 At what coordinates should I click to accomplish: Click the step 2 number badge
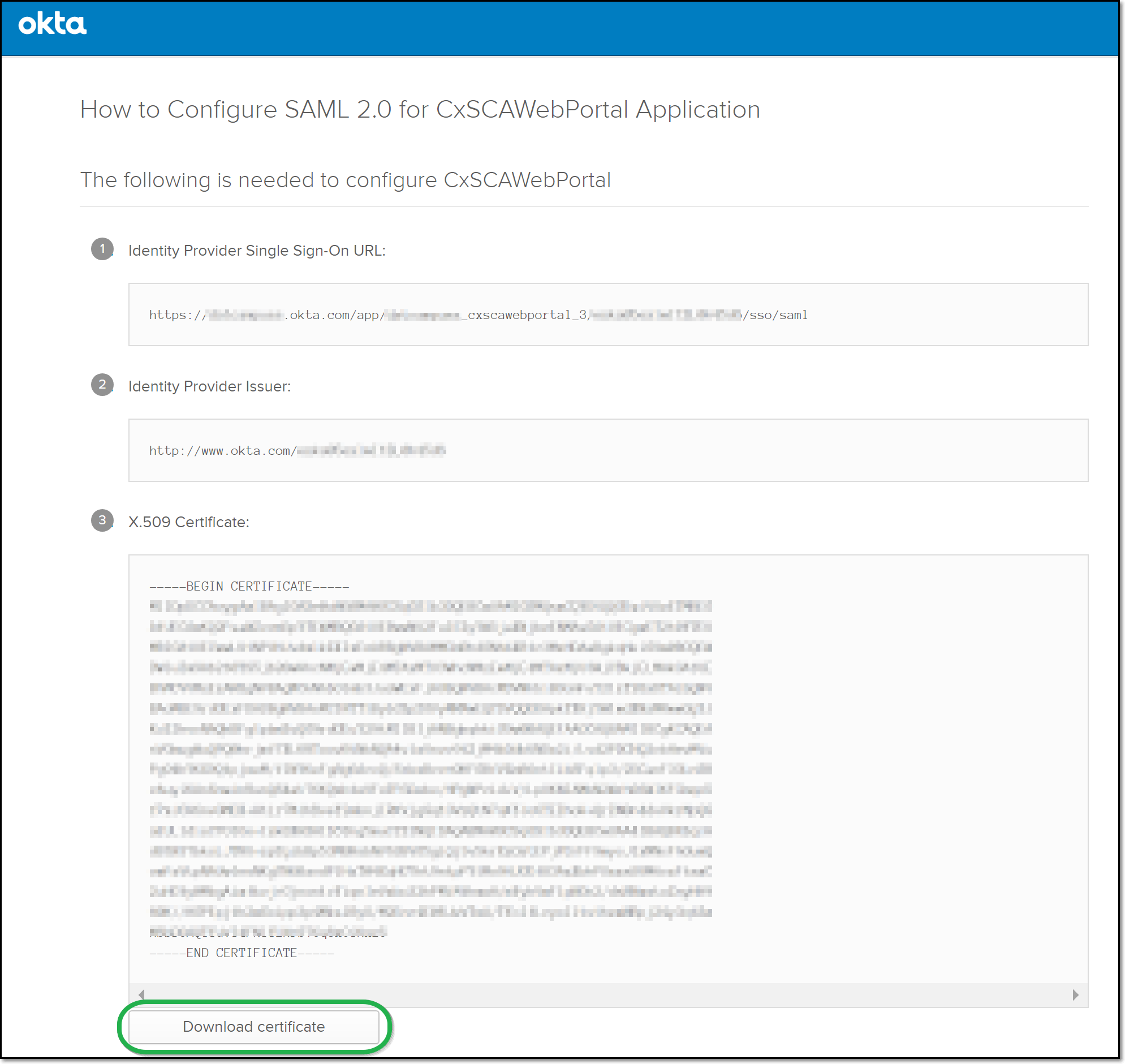pos(102,385)
